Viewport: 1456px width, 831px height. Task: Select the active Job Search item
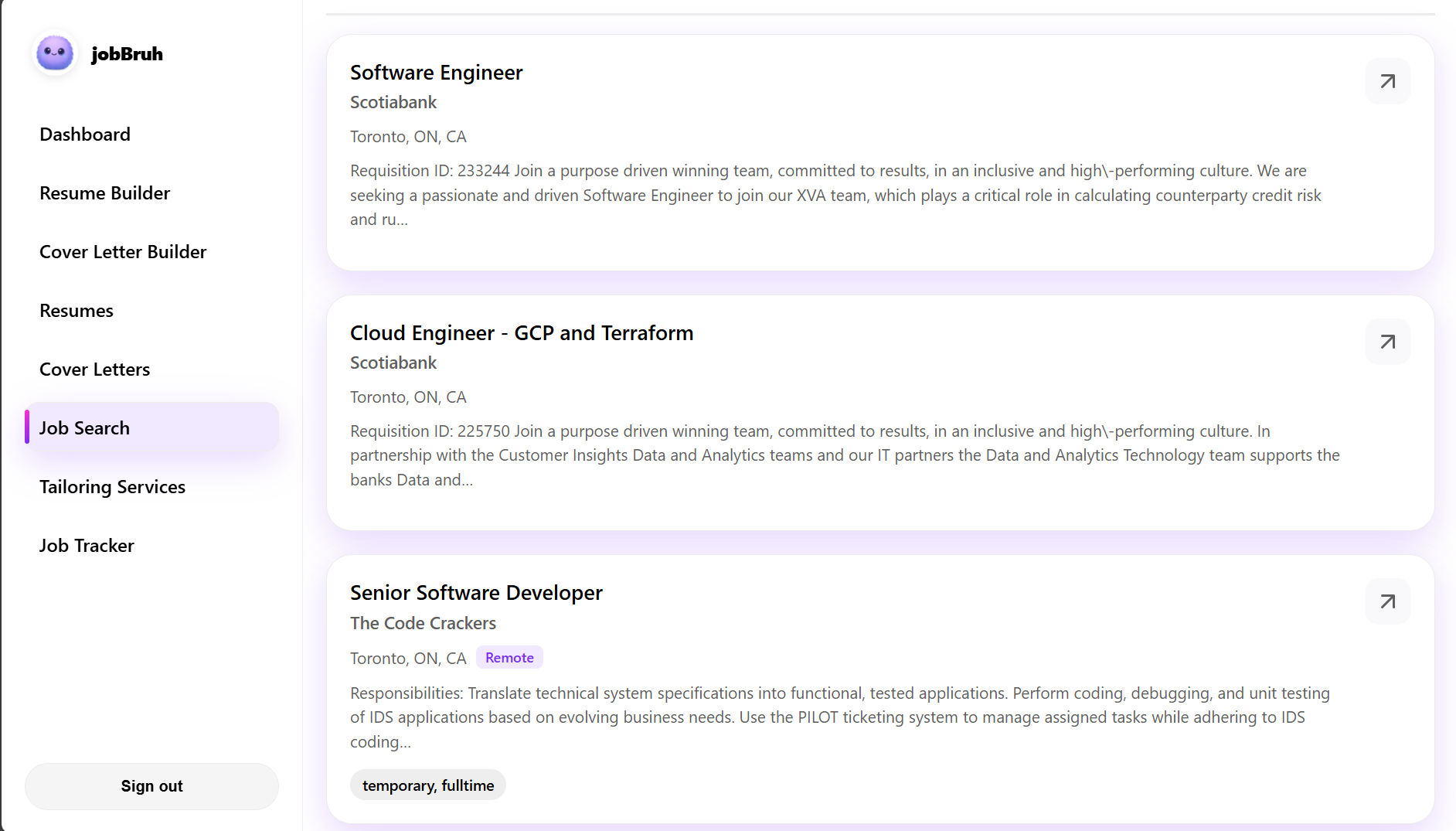(x=84, y=427)
